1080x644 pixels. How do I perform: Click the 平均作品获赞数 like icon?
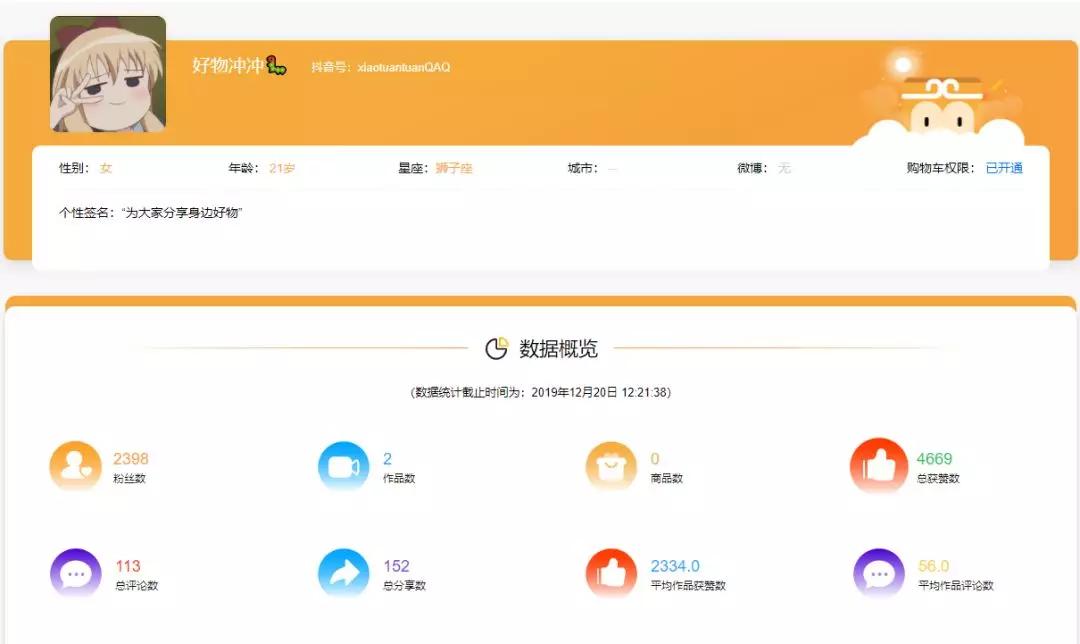(x=611, y=572)
